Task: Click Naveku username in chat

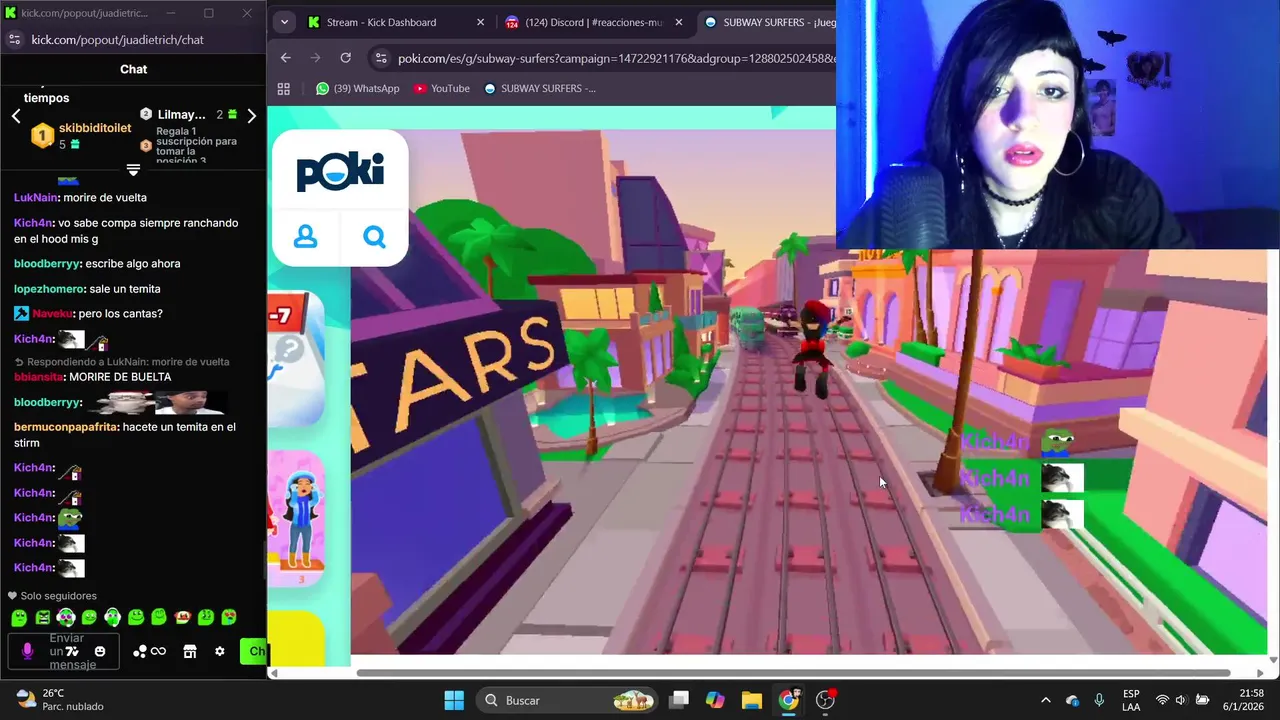Action: click(52, 314)
